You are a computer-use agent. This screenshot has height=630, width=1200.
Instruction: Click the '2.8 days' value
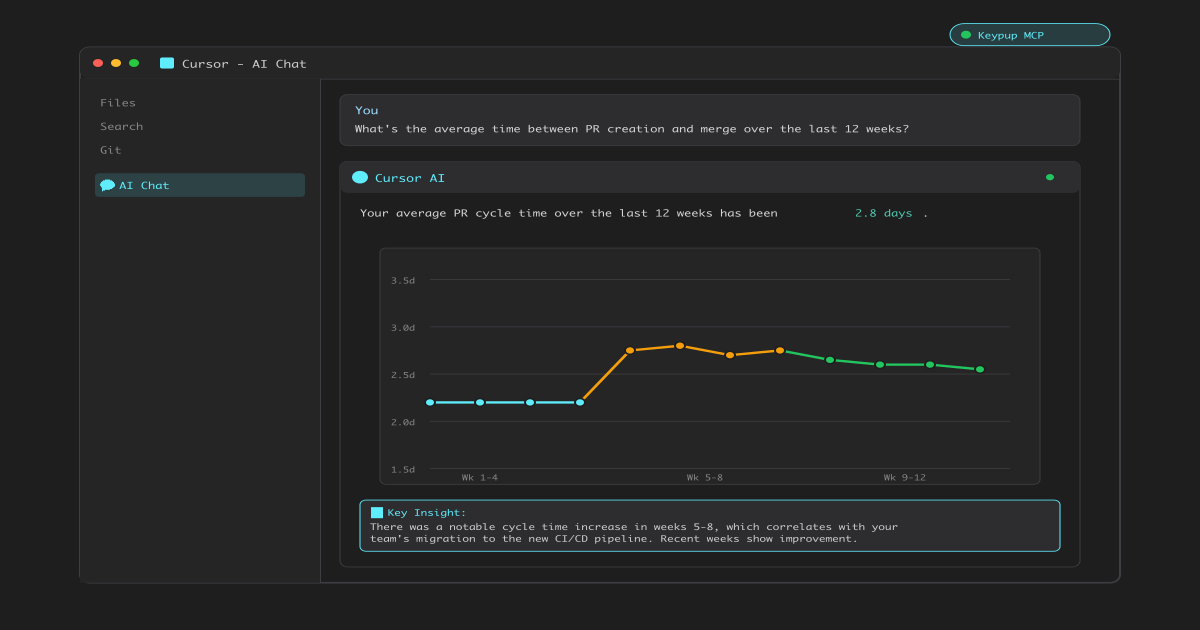[883, 213]
